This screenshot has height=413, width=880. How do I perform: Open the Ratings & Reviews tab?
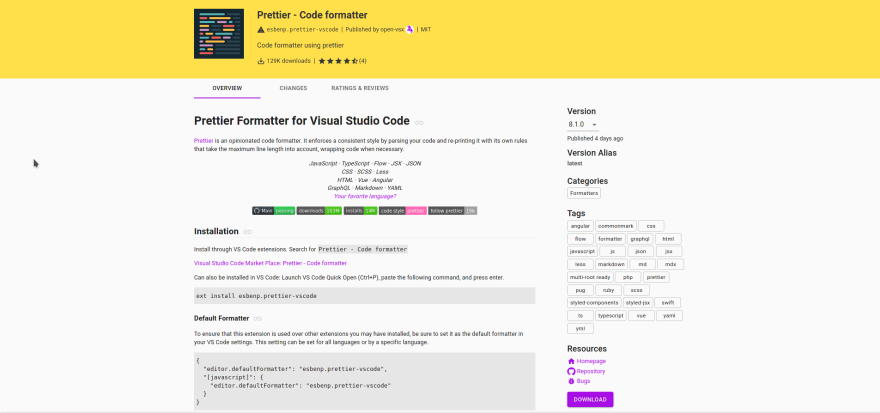(360, 89)
